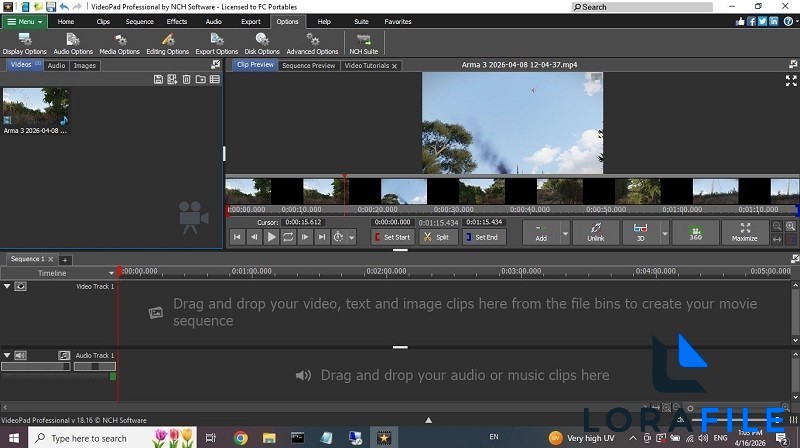Open Editing Options
The image size is (800, 448).
pos(167,44)
